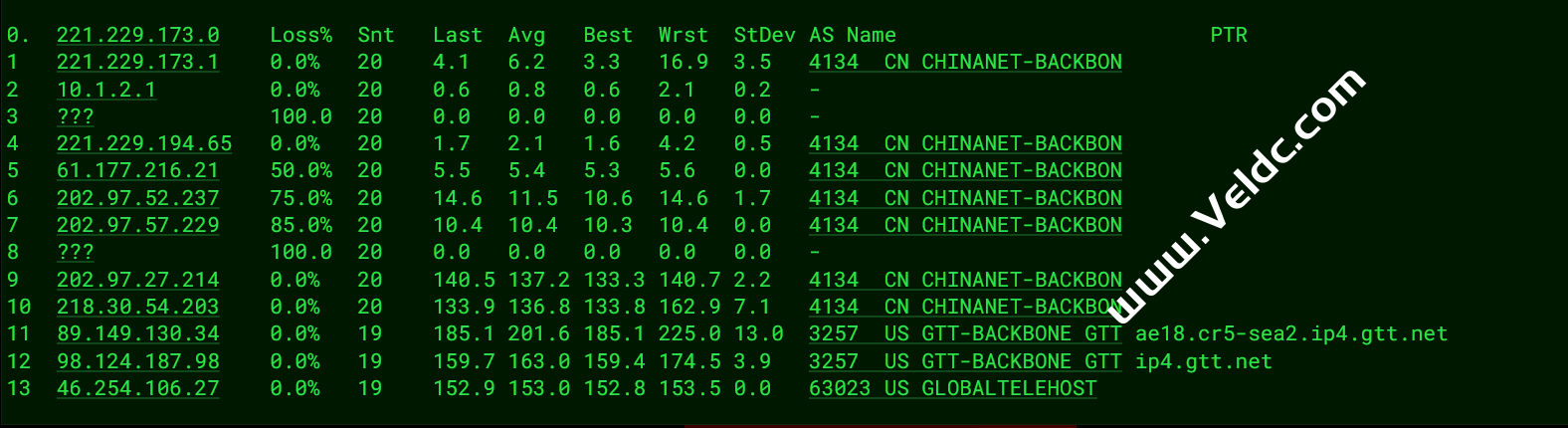Screen dimensions: 1568x428
Task: Open the 202.97.57.229 IP link
Action: pos(137,225)
